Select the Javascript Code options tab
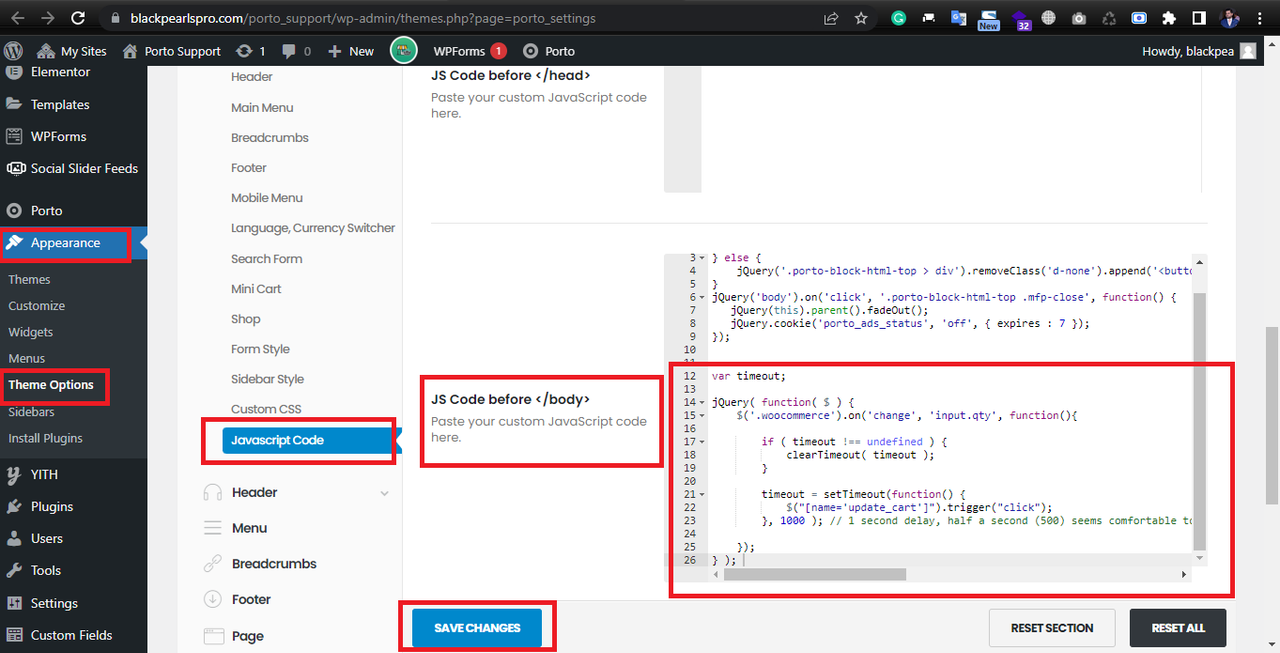Screen dimensions: 1280x653 [308, 440]
